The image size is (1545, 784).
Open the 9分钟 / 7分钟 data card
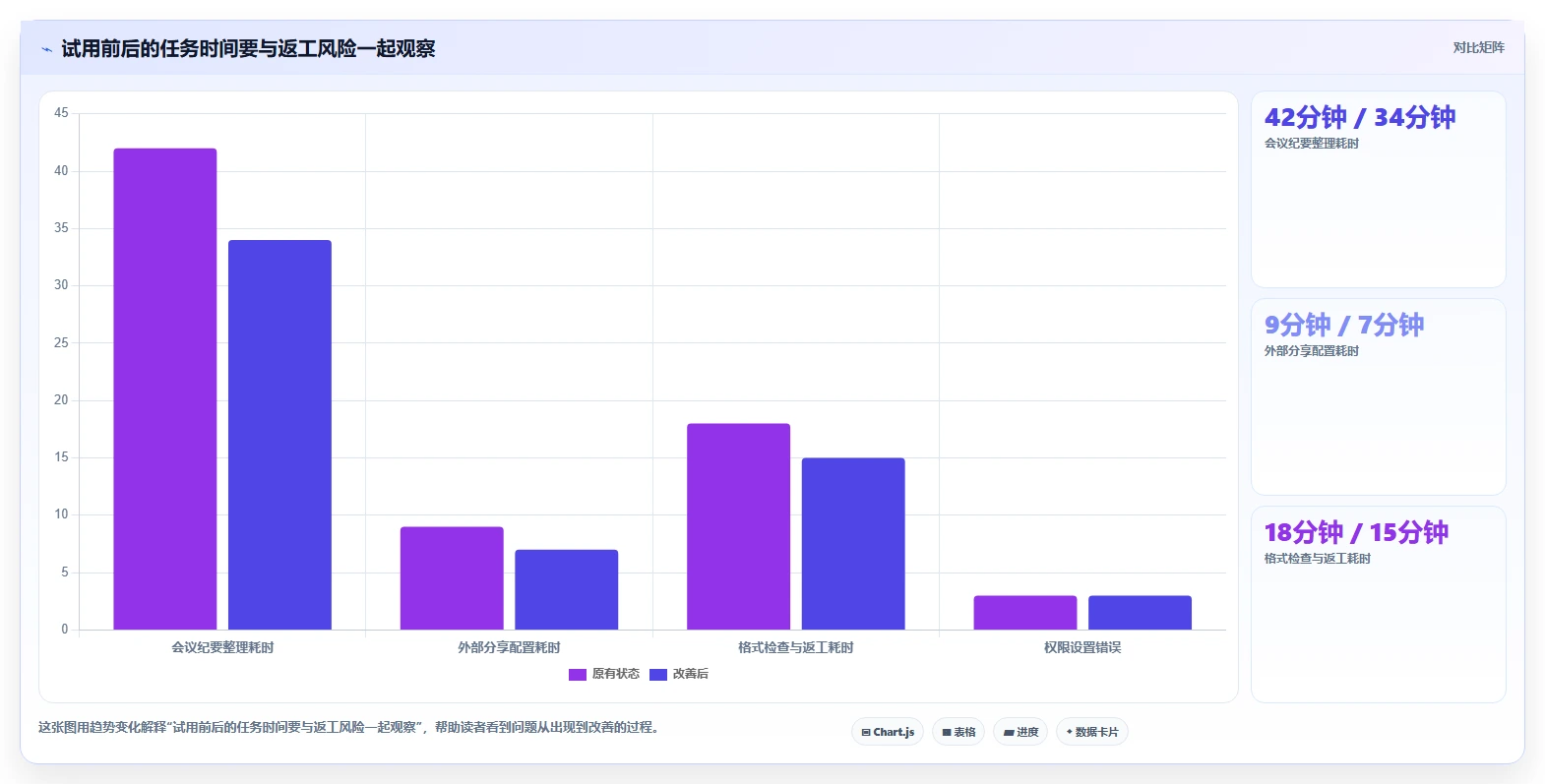coord(1378,397)
